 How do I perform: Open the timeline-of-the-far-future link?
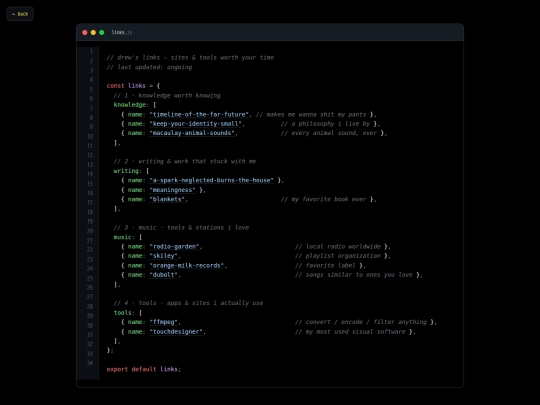pyautogui.click(x=199, y=114)
